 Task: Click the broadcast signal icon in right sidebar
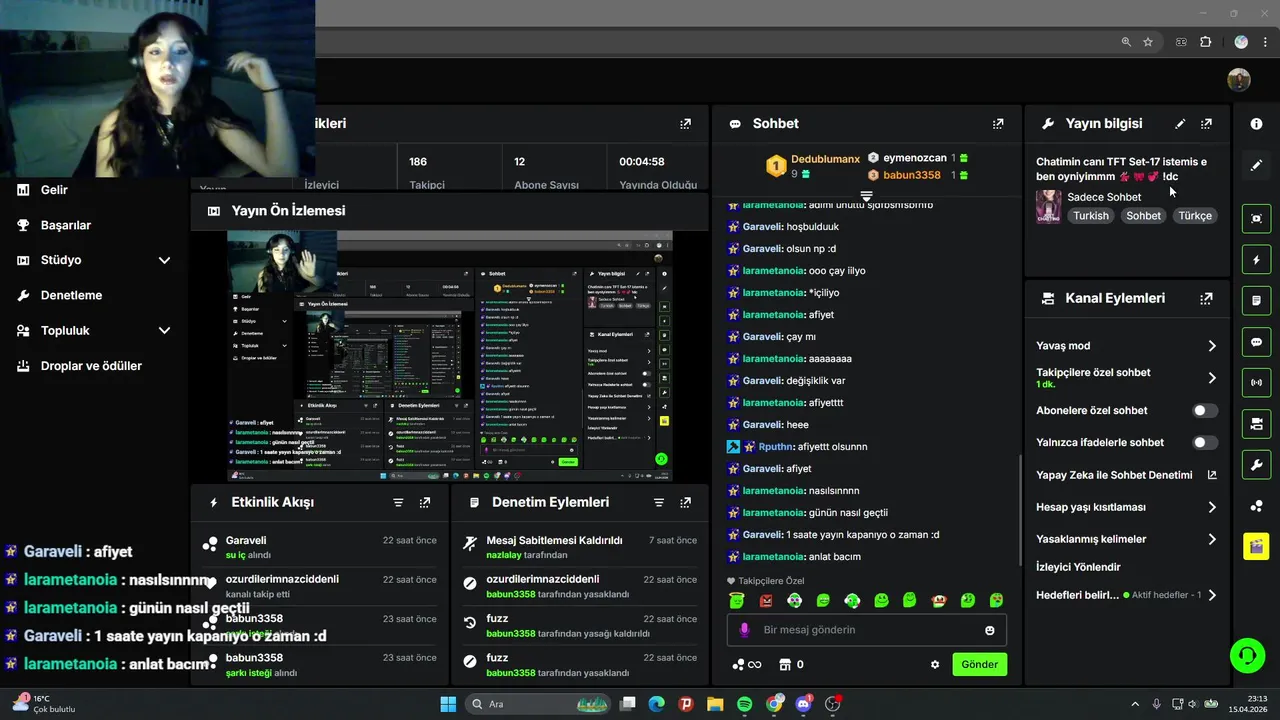point(1256,382)
